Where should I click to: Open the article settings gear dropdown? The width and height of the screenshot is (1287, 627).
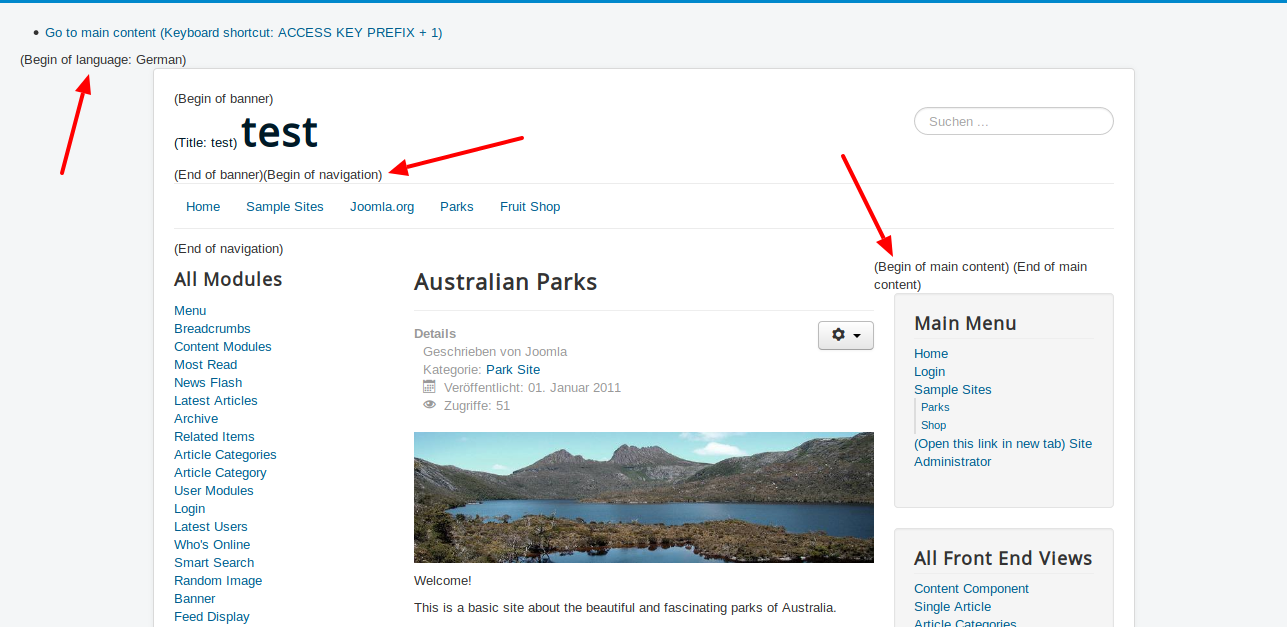click(845, 335)
